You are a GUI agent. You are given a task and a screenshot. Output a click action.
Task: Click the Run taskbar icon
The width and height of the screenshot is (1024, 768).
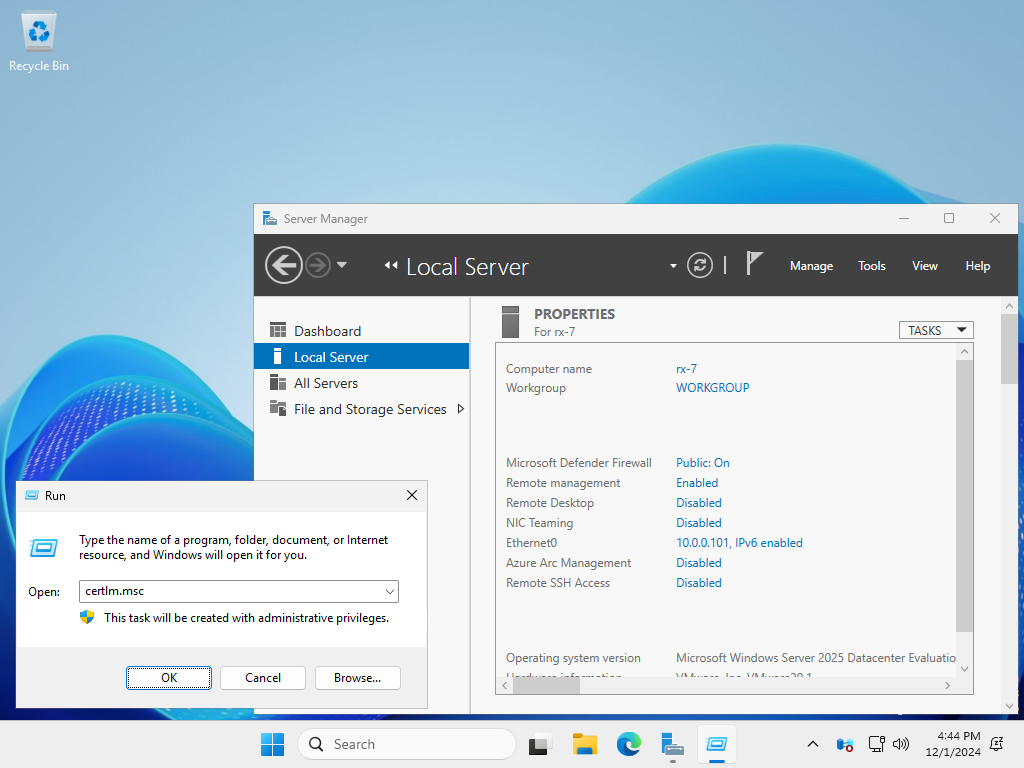click(716, 744)
